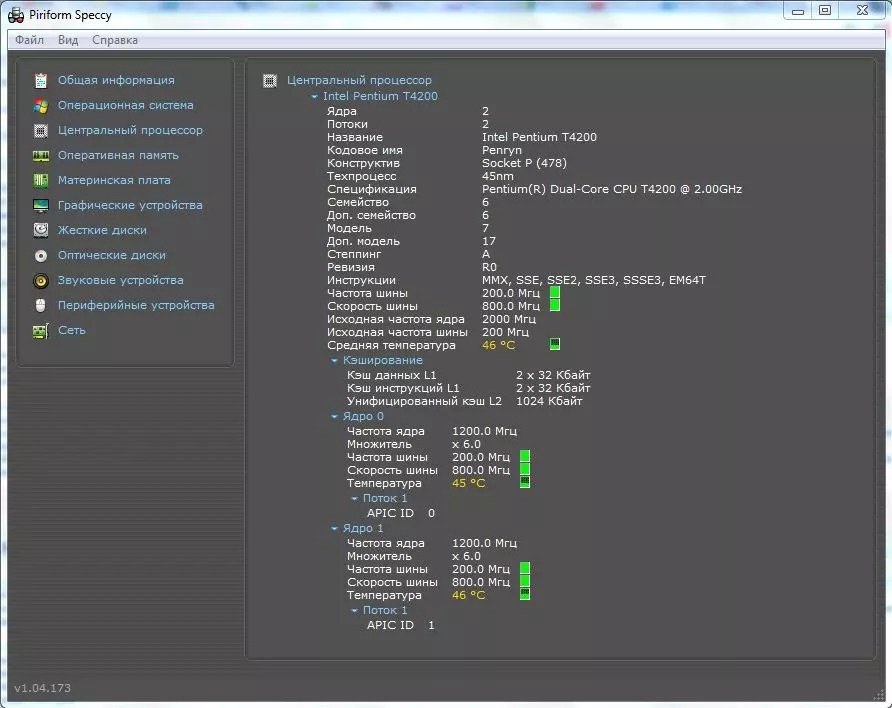Toggle green indicator beside top Частота шины 200.0
The image size is (892, 708).
tap(555, 293)
